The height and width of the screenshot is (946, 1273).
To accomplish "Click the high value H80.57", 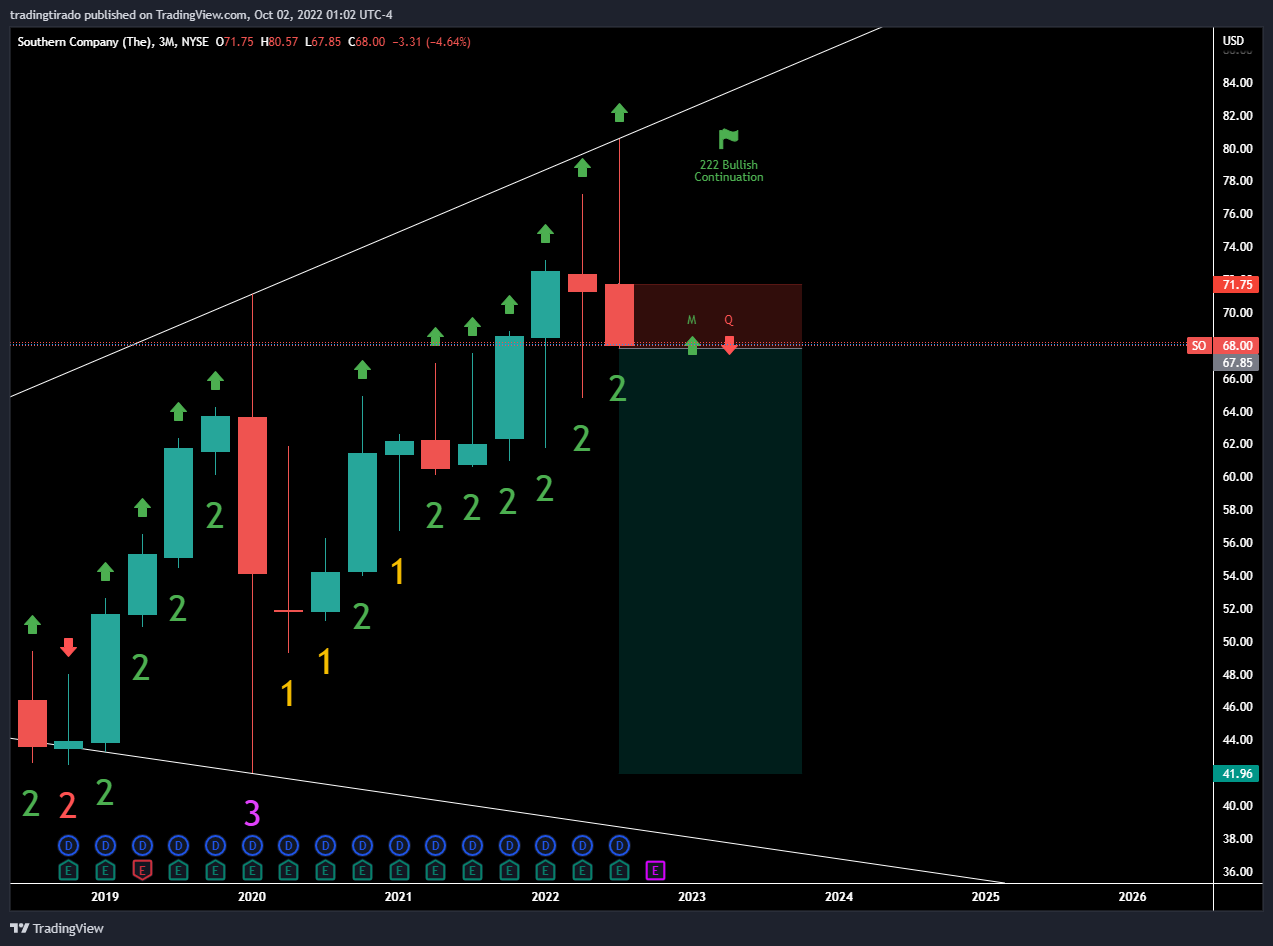I will pyautogui.click(x=279, y=42).
